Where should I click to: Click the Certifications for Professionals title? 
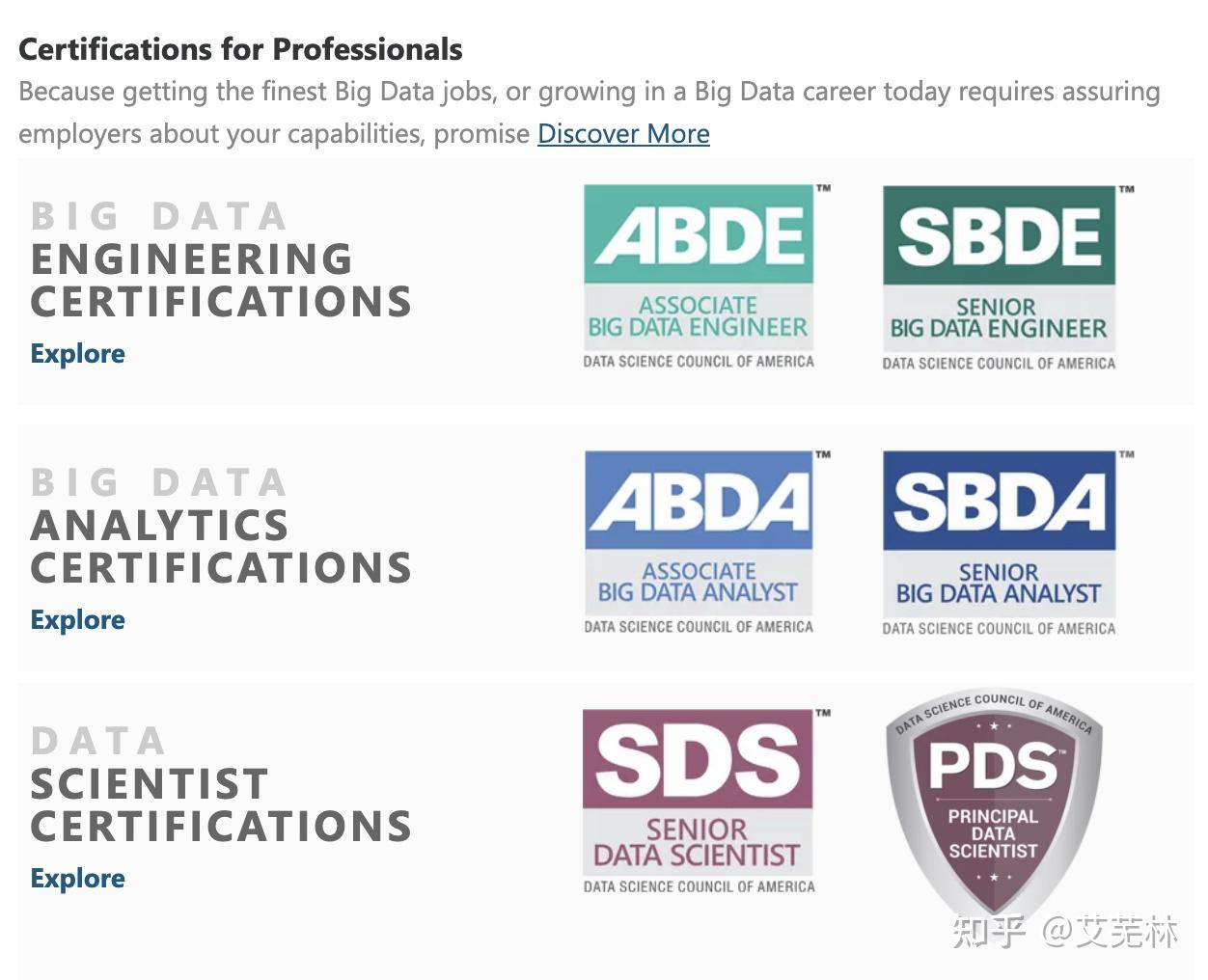click(240, 49)
